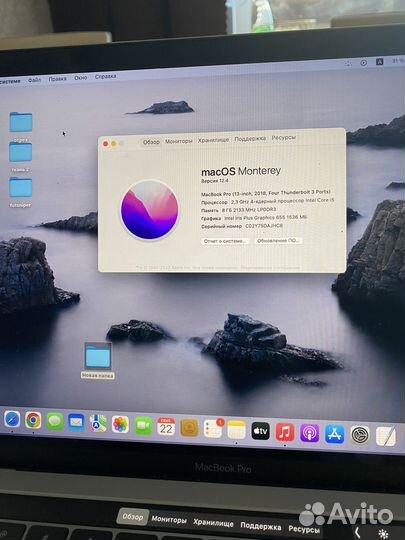The height and width of the screenshot is (540, 405).
Task: Open the Правка menu
Action: pyautogui.click(x=57, y=79)
